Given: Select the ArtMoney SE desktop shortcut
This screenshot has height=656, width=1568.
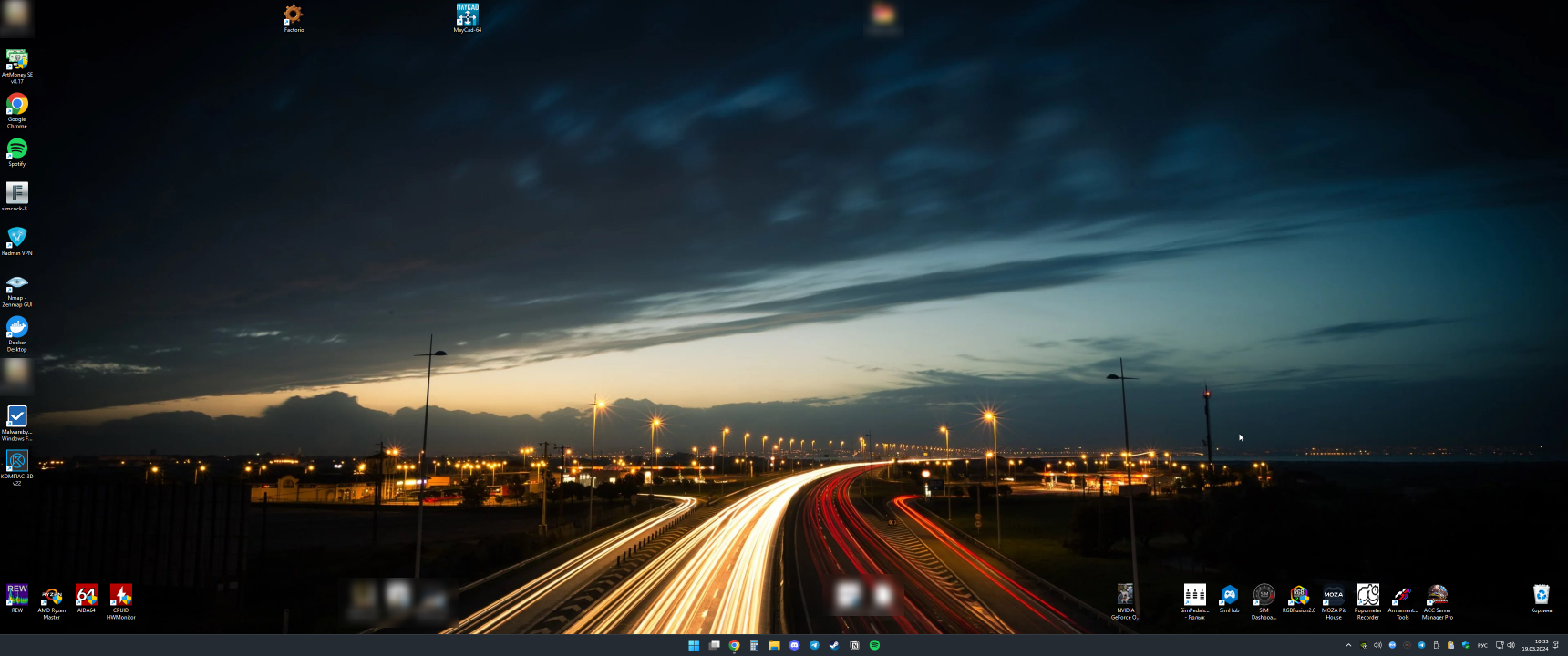Looking at the screenshot, I should coord(17,67).
